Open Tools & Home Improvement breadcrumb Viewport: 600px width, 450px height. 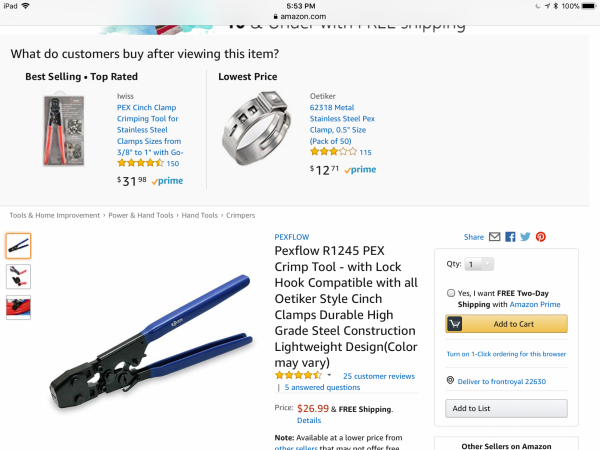coord(55,215)
